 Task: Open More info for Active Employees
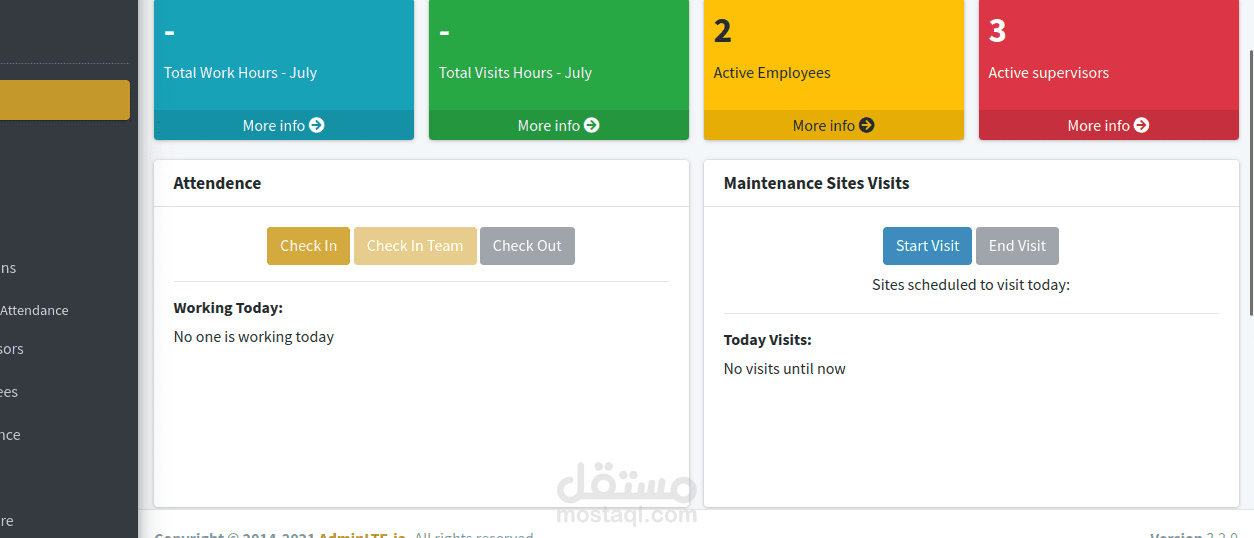(834, 125)
